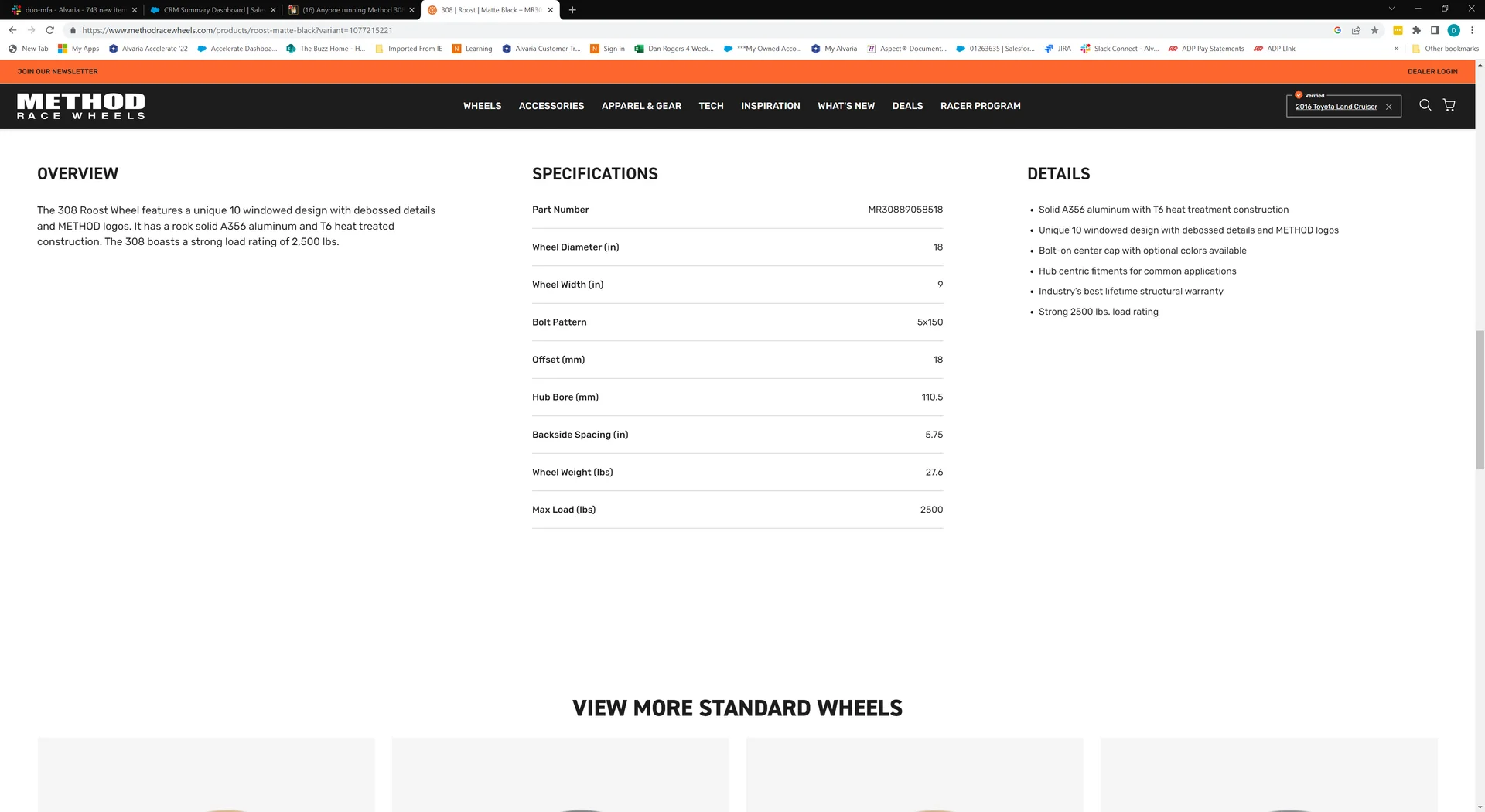Open the My Owned Accounts bookmark
1485x812 pixels.
[763, 49]
